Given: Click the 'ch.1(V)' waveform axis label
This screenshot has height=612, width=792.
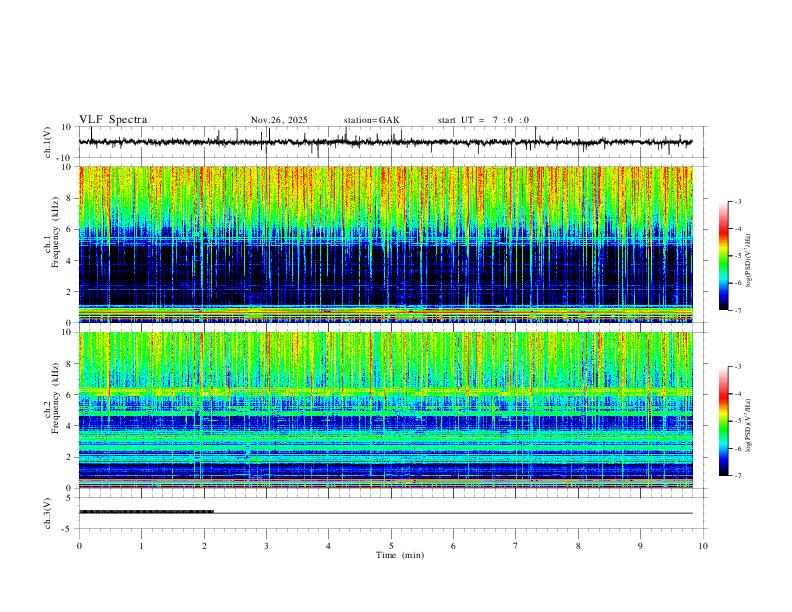Looking at the screenshot, I should click(48, 142).
